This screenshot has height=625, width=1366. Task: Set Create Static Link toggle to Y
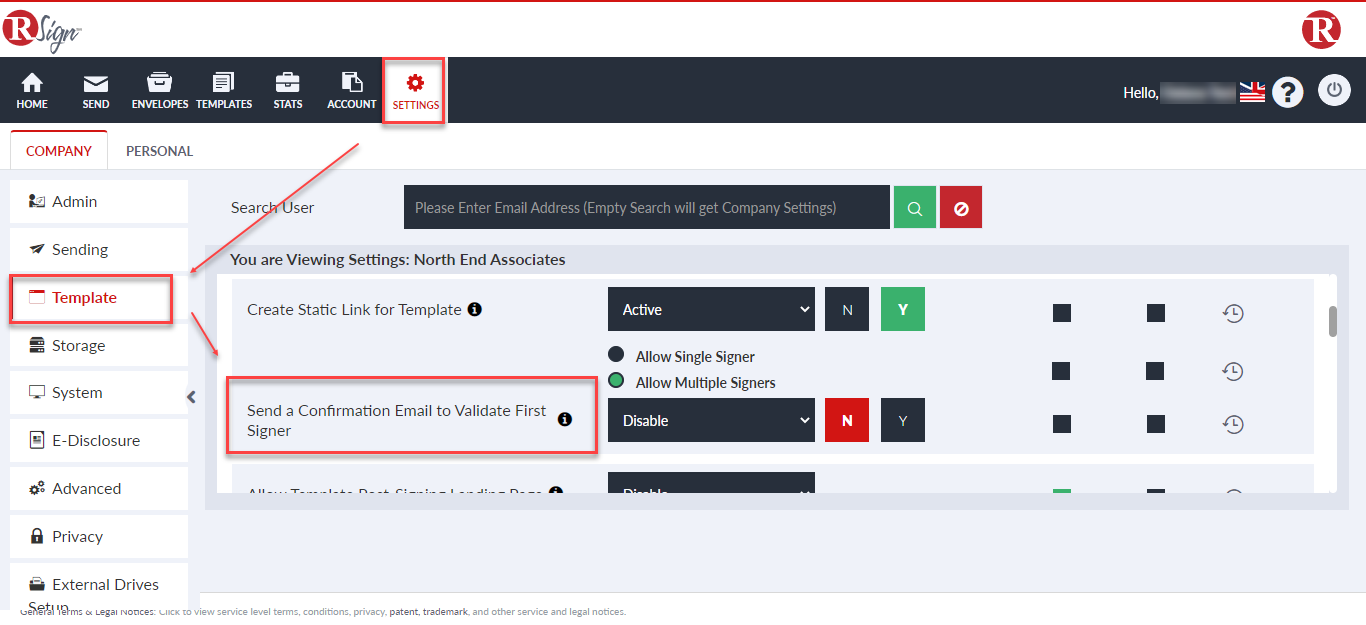903,309
